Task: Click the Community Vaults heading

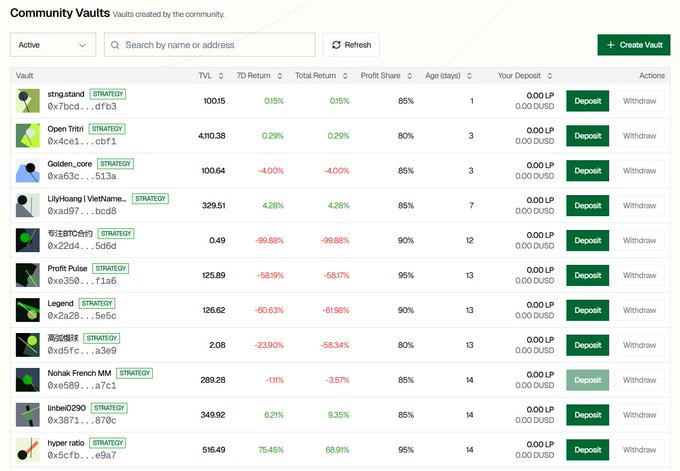Action: (60, 13)
